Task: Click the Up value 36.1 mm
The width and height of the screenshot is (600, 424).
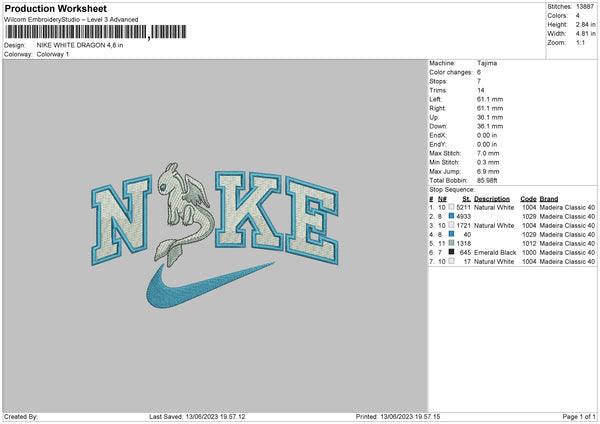Action: [x=490, y=117]
